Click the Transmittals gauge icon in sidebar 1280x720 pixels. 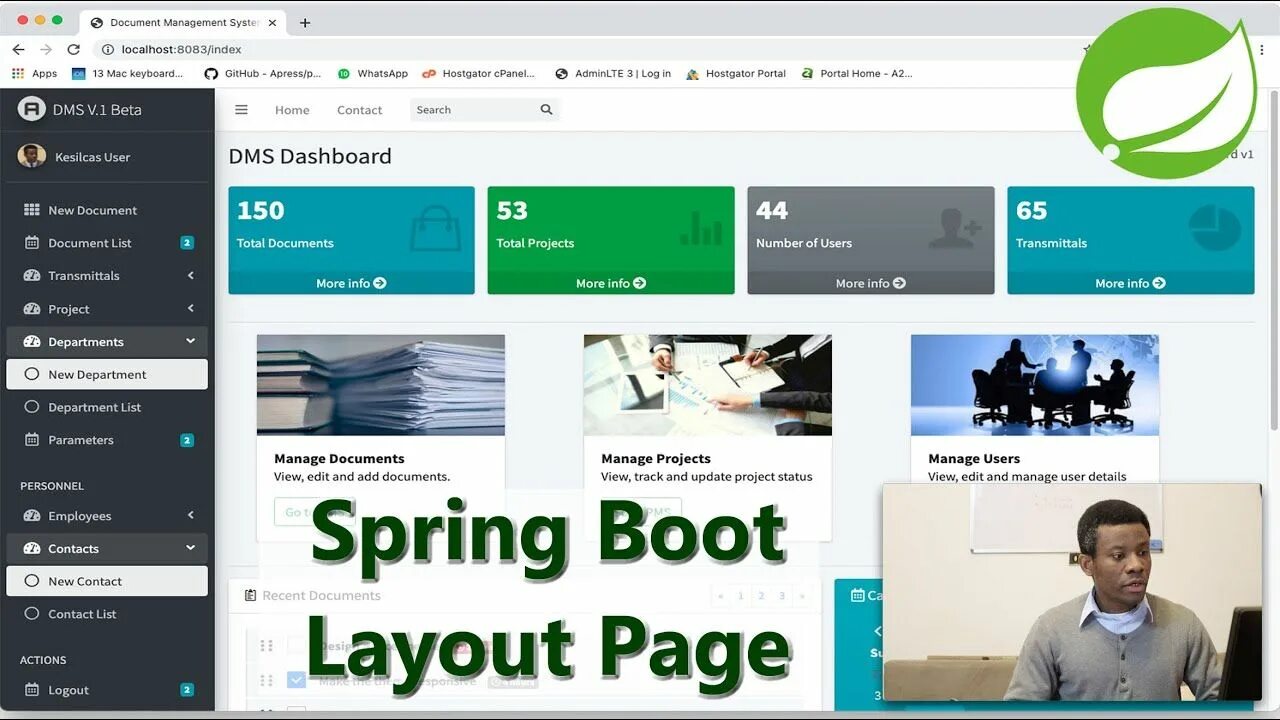31,276
